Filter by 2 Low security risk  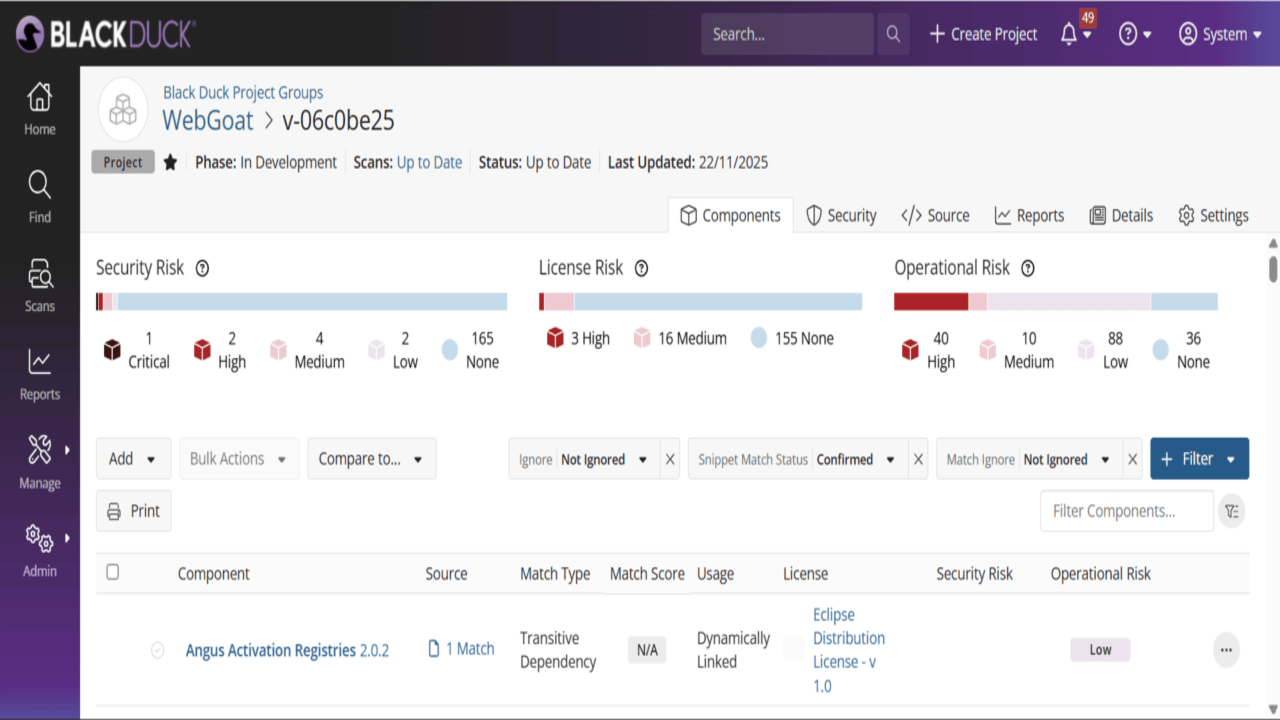coord(393,350)
